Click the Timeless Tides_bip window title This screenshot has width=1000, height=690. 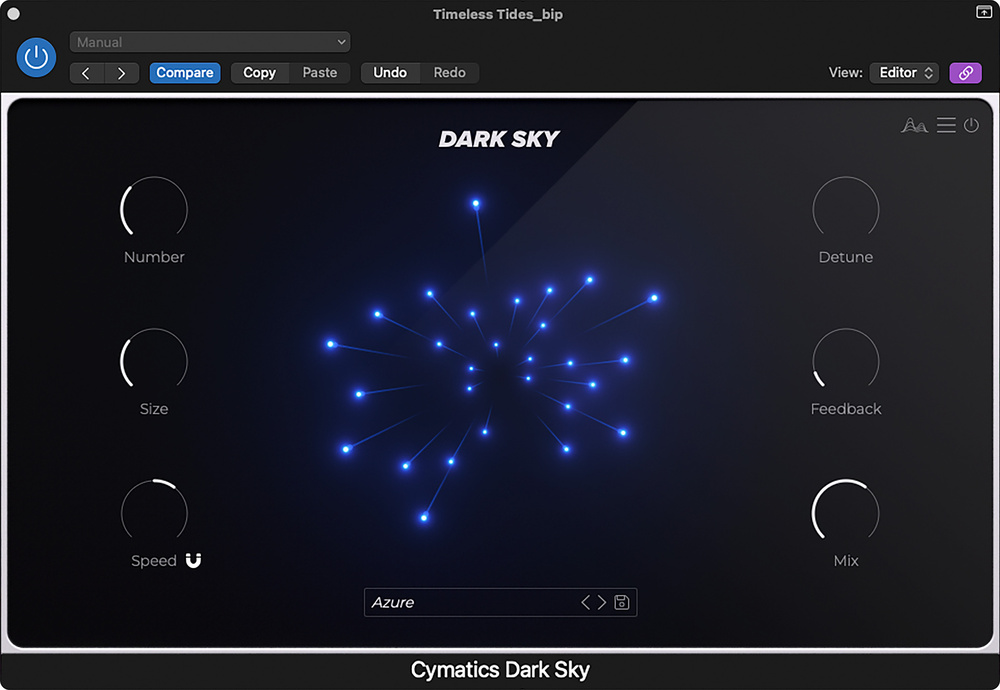(x=498, y=14)
